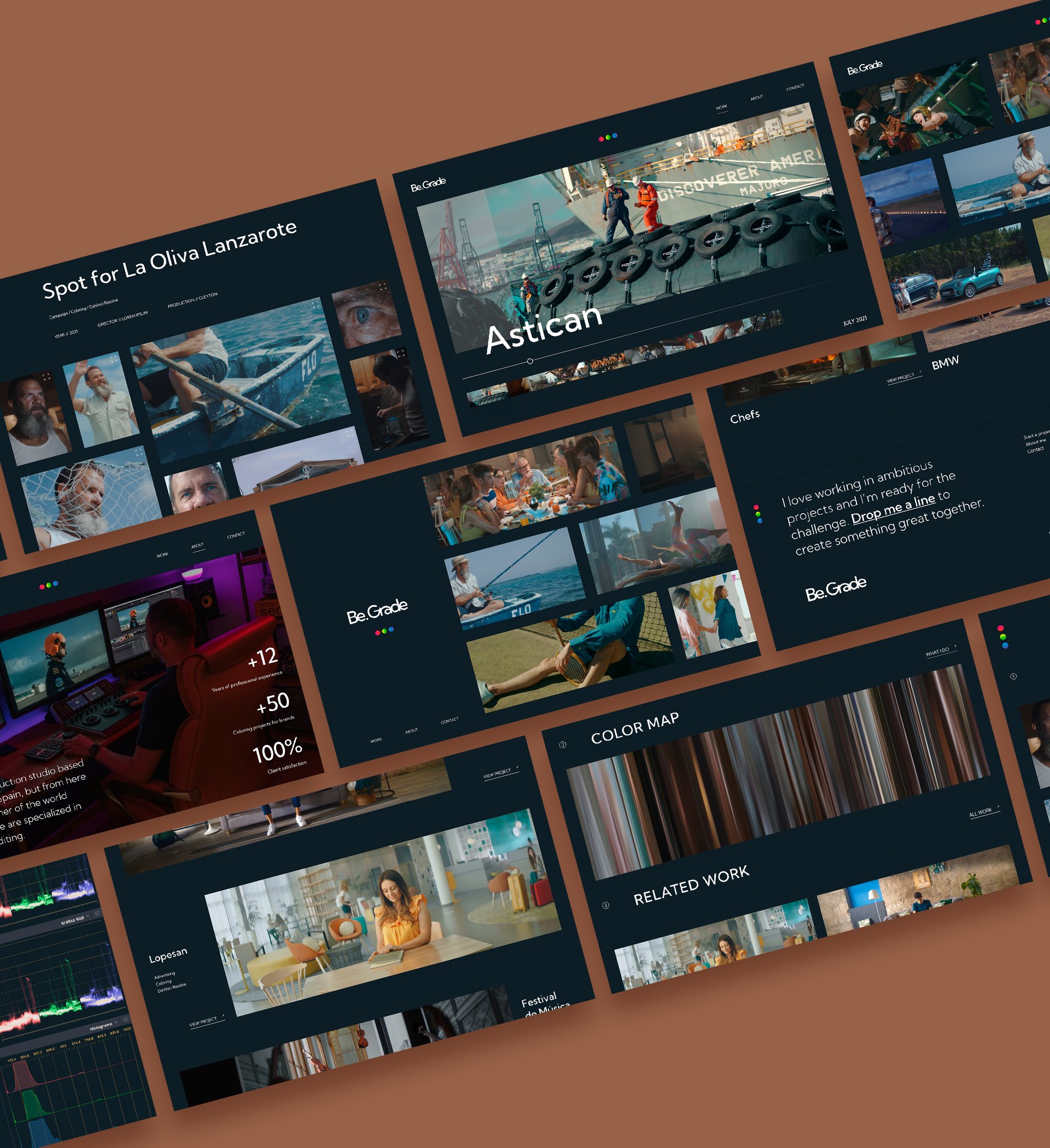The width and height of the screenshot is (1050, 1148).
Task: Open the BMW and Mini cars thumbnail
Action: coord(960,271)
